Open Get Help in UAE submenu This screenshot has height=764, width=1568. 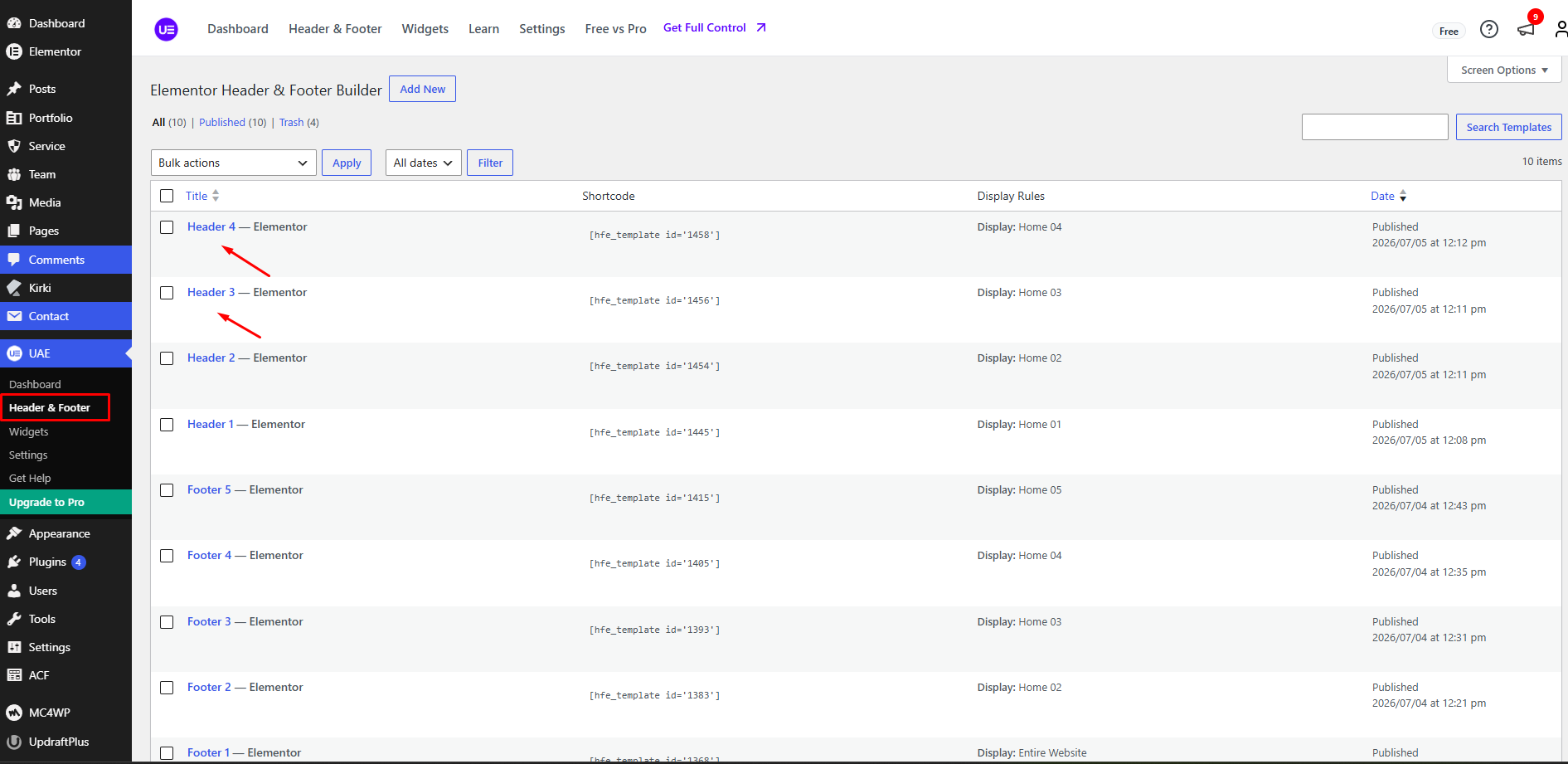(30, 478)
